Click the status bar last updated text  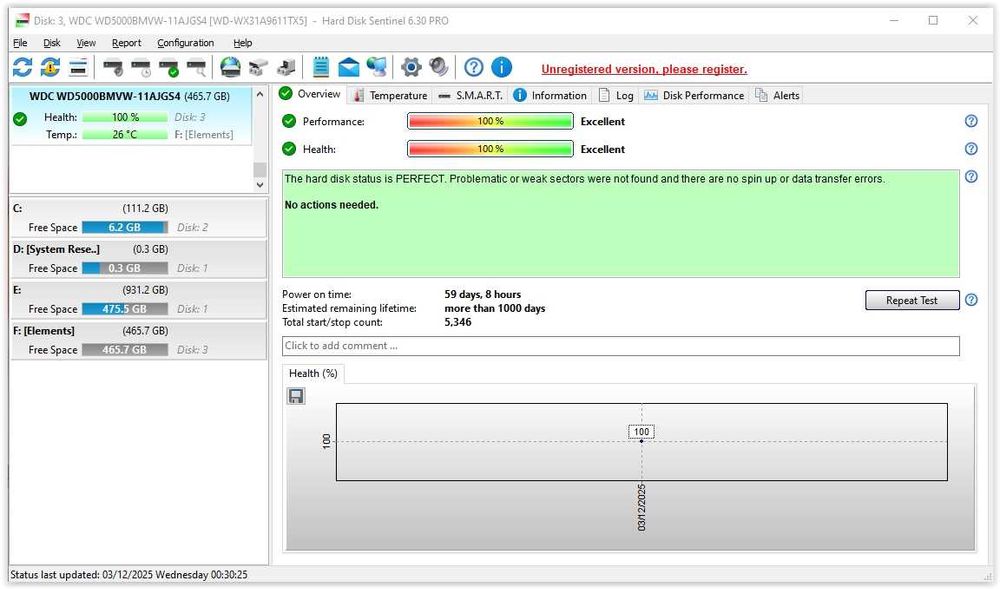(129, 574)
